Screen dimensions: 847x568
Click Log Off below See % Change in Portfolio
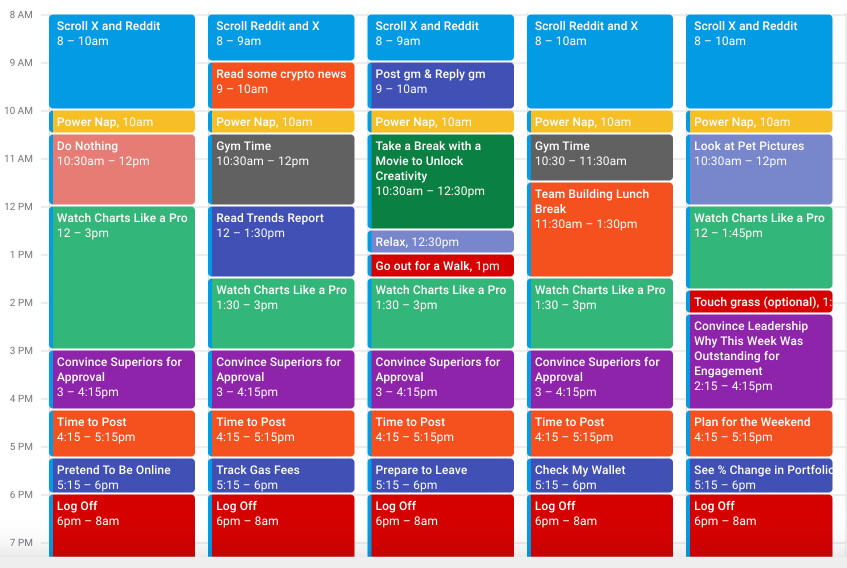point(759,526)
